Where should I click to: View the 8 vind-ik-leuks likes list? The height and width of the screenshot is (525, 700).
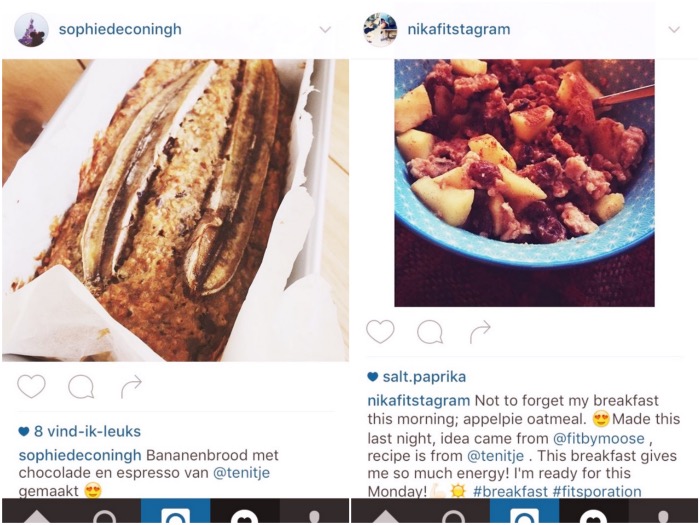tap(79, 431)
